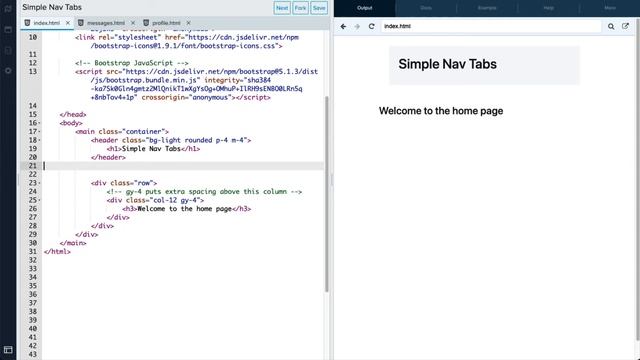The height and width of the screenshot is (360, 640).
Task: Click the Fork button
Action: pos(300,8)
